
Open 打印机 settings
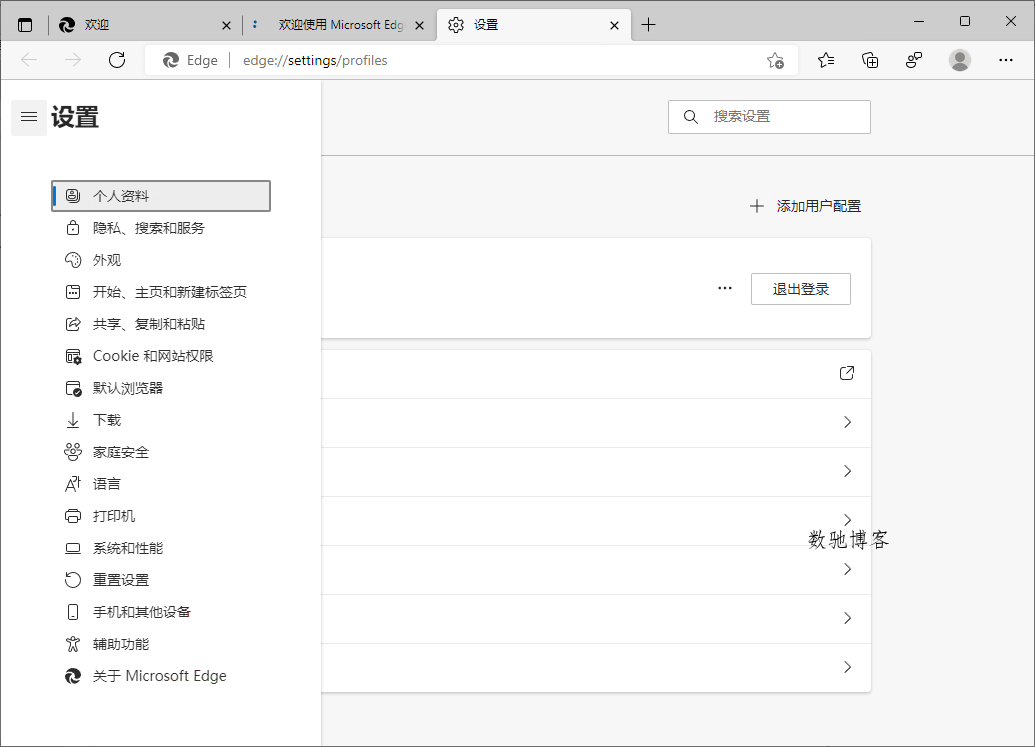tap(161, 516)
